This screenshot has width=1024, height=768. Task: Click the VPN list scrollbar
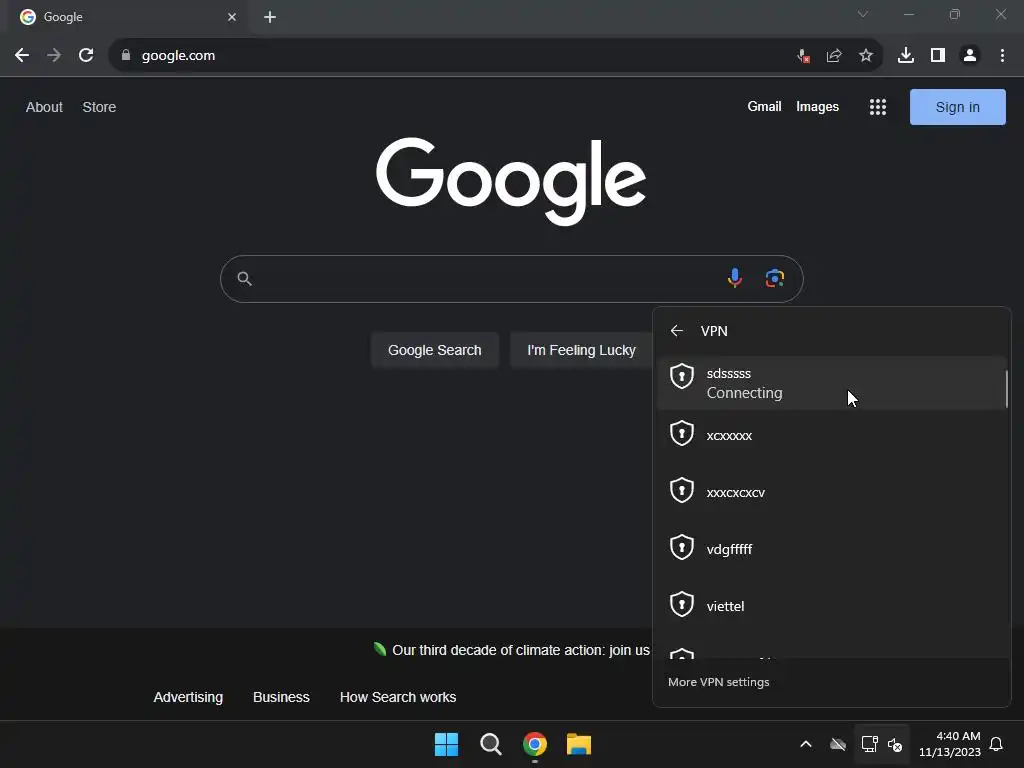point(1006,389)
